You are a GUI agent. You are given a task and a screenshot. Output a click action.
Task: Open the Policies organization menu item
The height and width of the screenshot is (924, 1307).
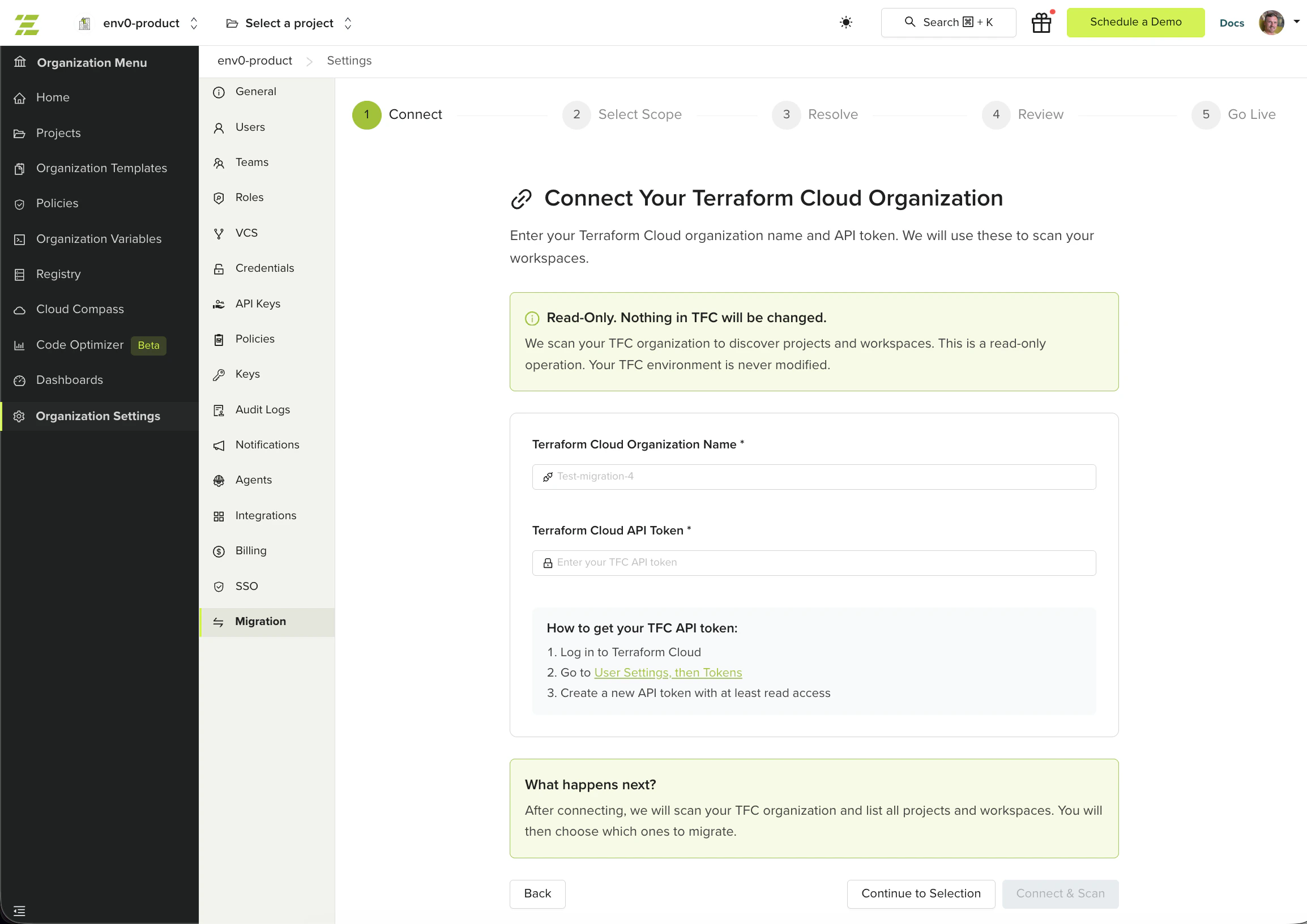point(57,203)
